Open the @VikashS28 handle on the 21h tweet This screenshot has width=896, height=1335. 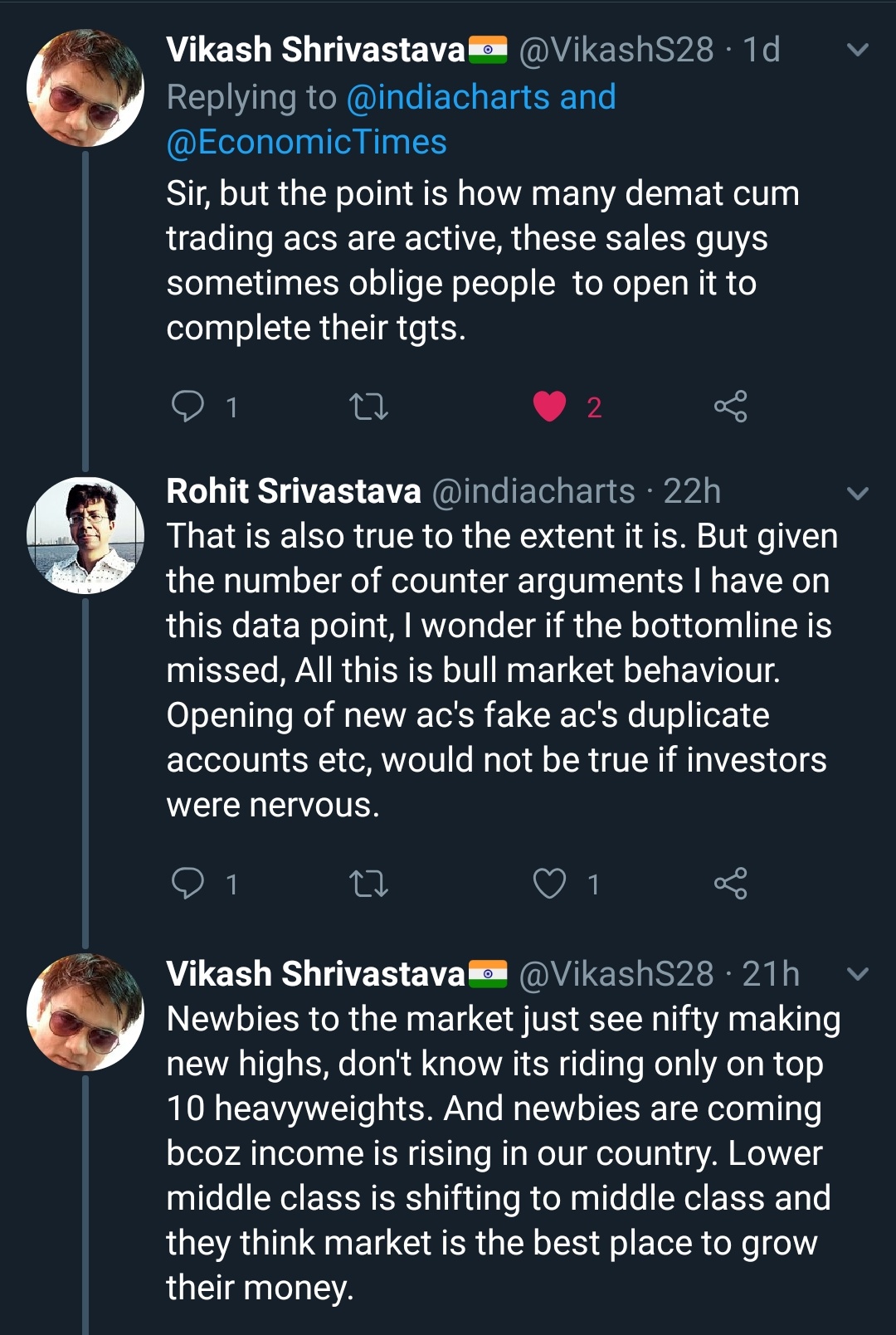tap(616, 974)
